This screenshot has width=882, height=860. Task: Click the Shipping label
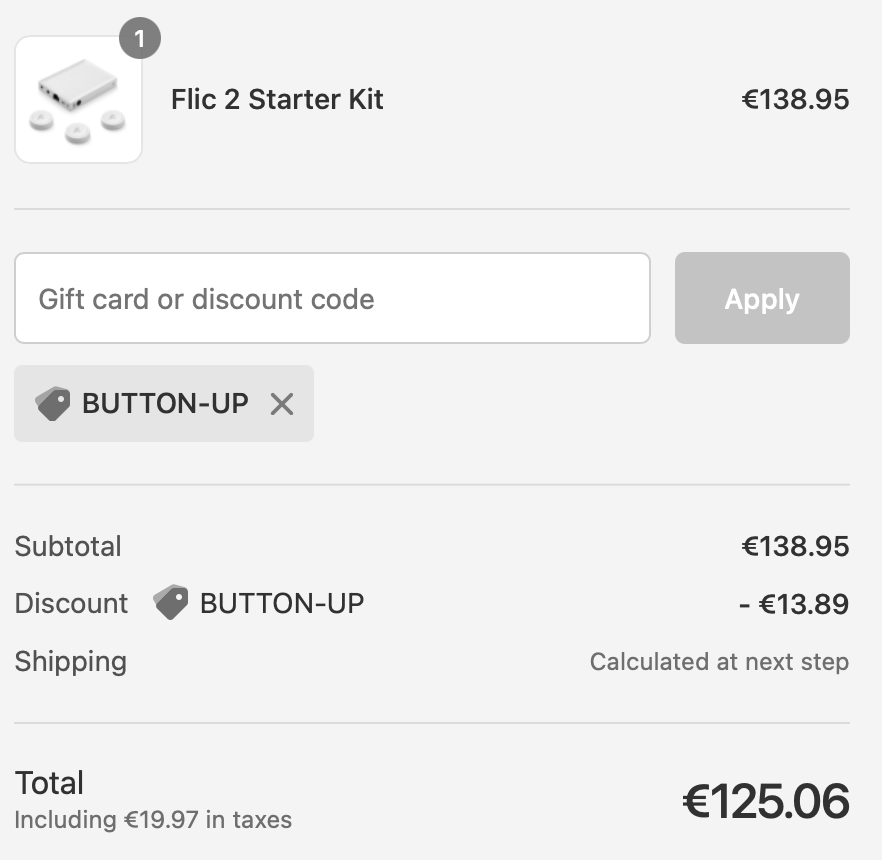coord(70,661)
